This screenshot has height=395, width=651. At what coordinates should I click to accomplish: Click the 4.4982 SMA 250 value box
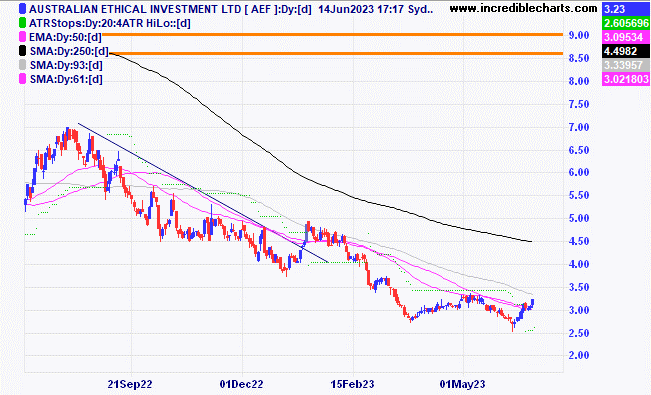[626, 51]
